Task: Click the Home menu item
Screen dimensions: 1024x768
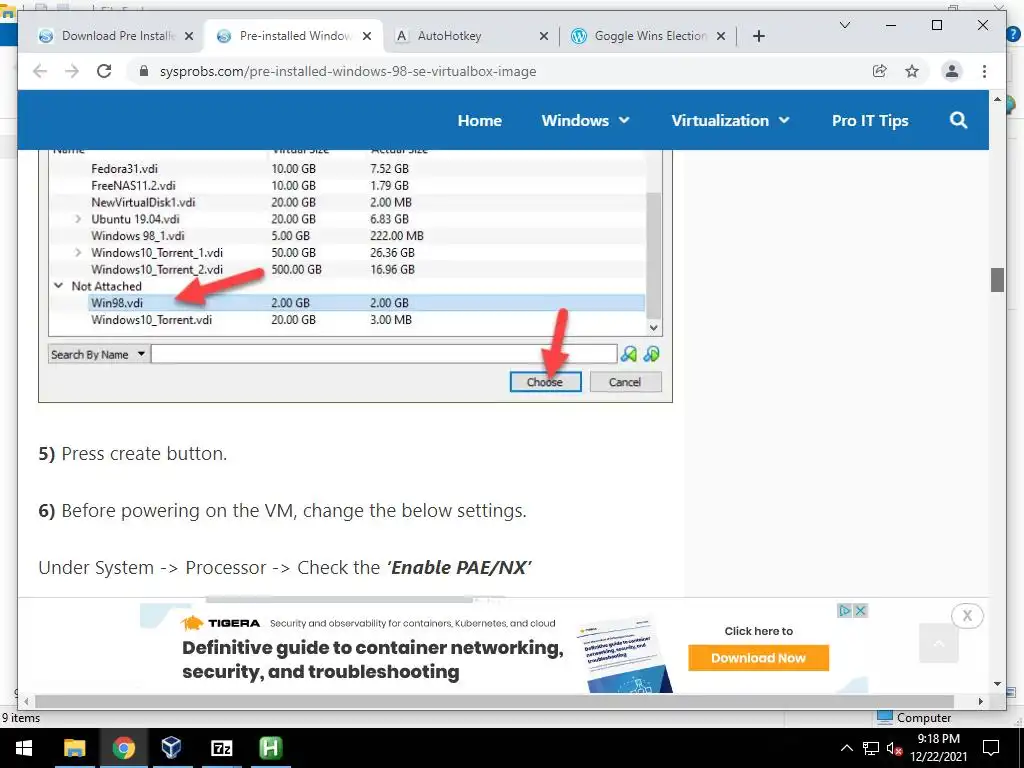Action: pos(479,120)
